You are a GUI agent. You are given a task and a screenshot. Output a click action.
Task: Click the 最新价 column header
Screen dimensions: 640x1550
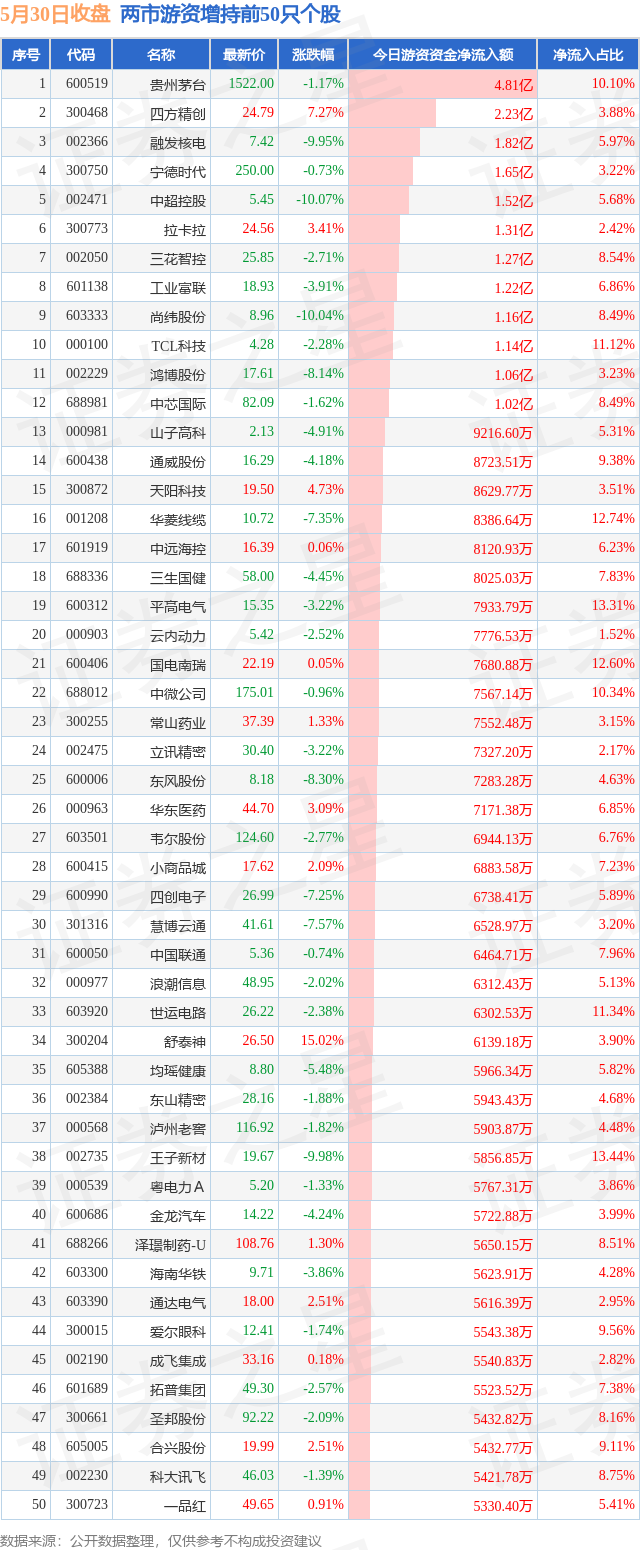[x=244, y=55]
